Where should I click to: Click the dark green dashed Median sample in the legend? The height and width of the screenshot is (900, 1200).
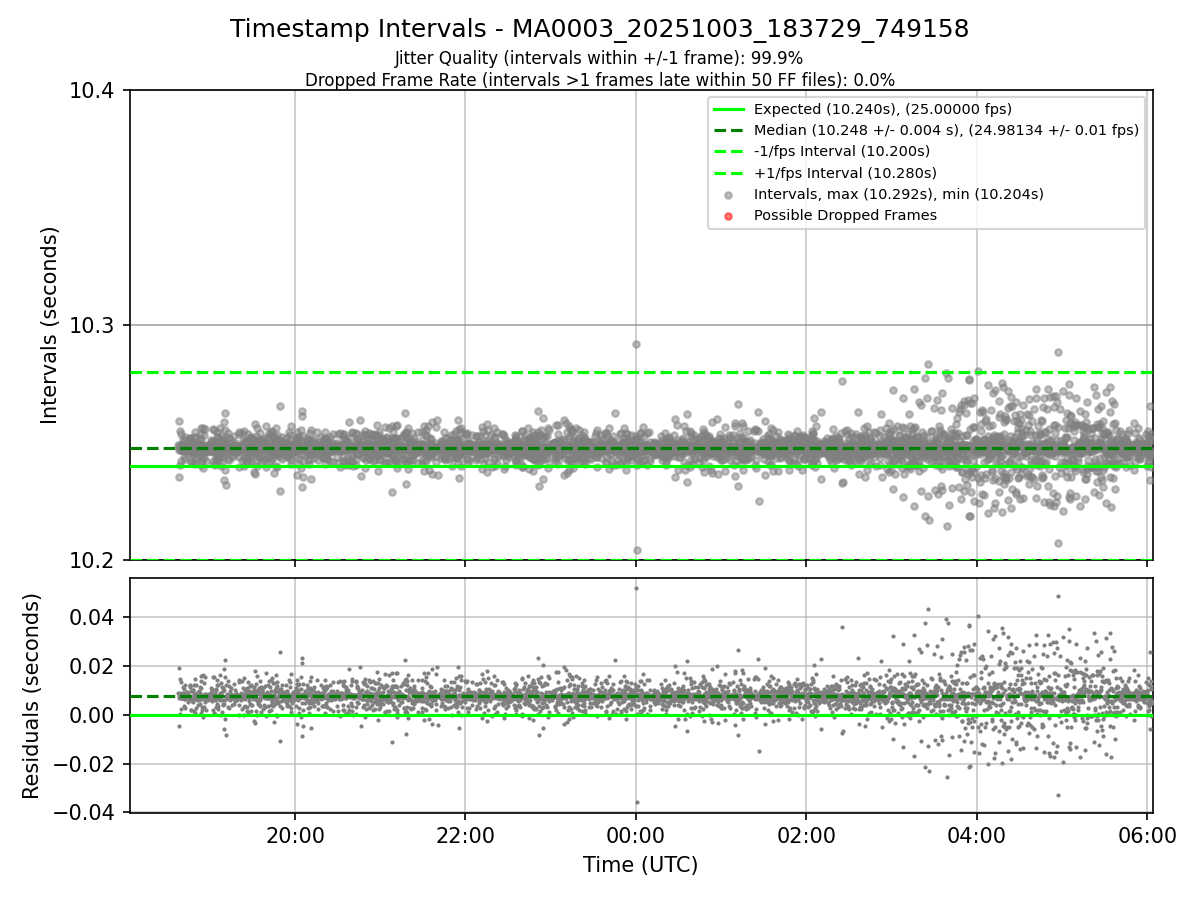(728, 130)
